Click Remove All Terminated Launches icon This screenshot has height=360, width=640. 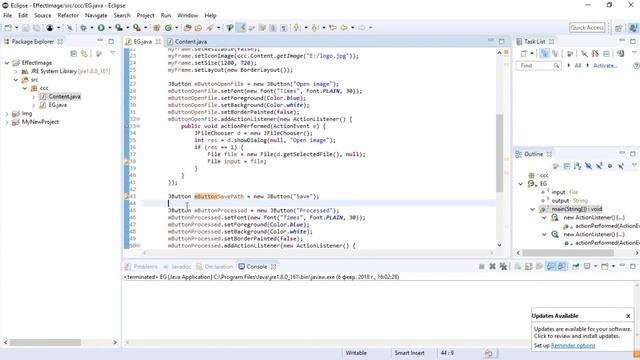point(503,267)
